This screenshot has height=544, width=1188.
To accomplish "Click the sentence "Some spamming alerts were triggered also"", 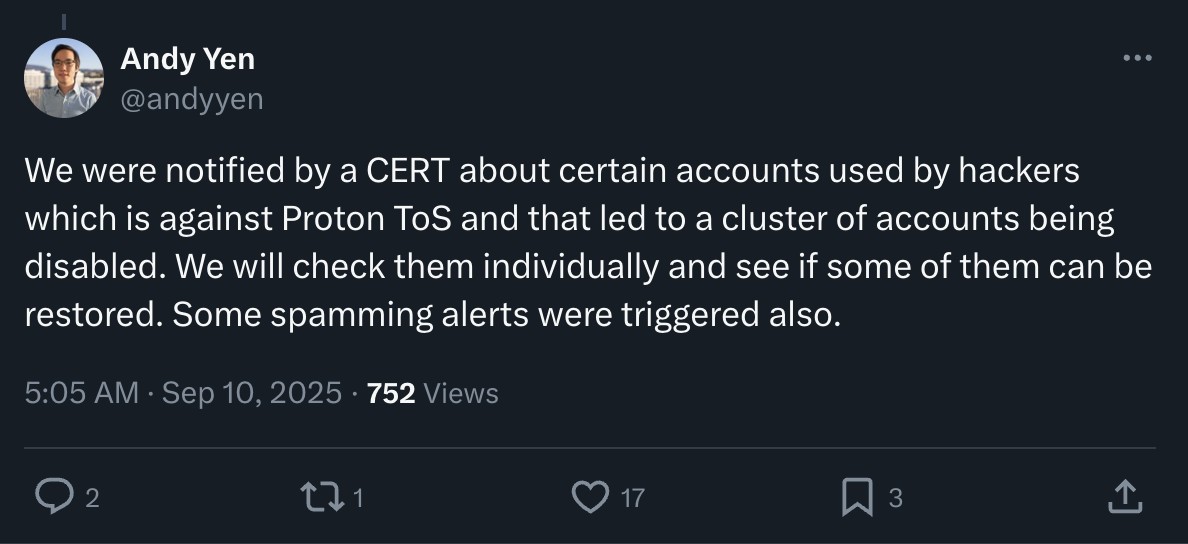I will [505, 315].
